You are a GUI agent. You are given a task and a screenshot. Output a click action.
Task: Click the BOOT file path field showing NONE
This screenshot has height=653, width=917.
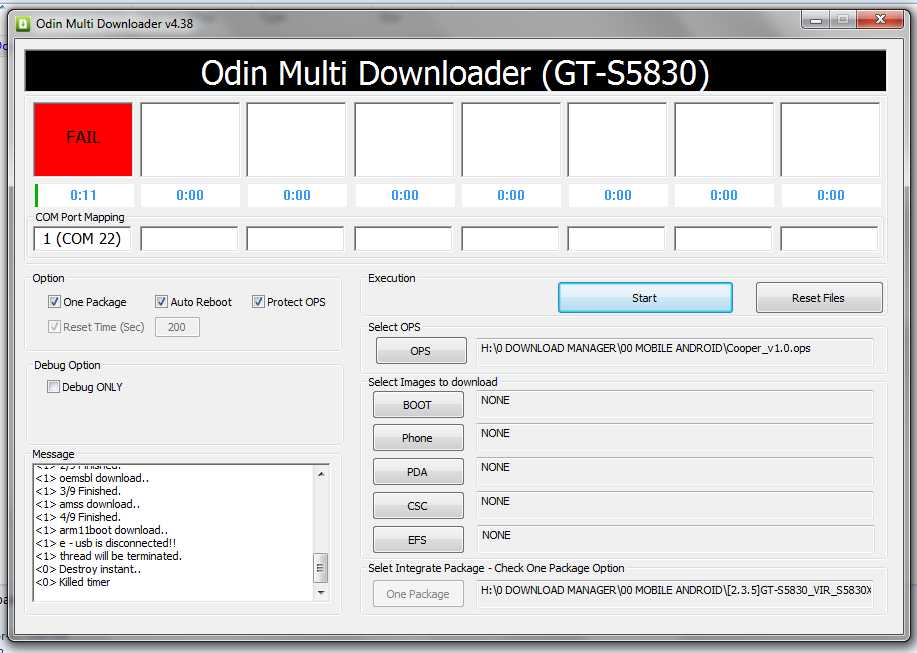pos(675,404)
